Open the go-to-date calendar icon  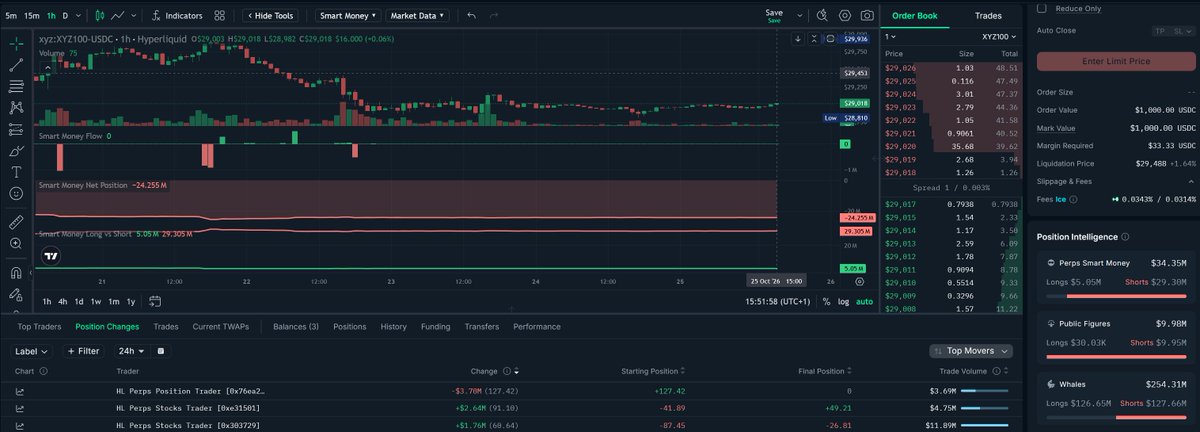[157, 301]
